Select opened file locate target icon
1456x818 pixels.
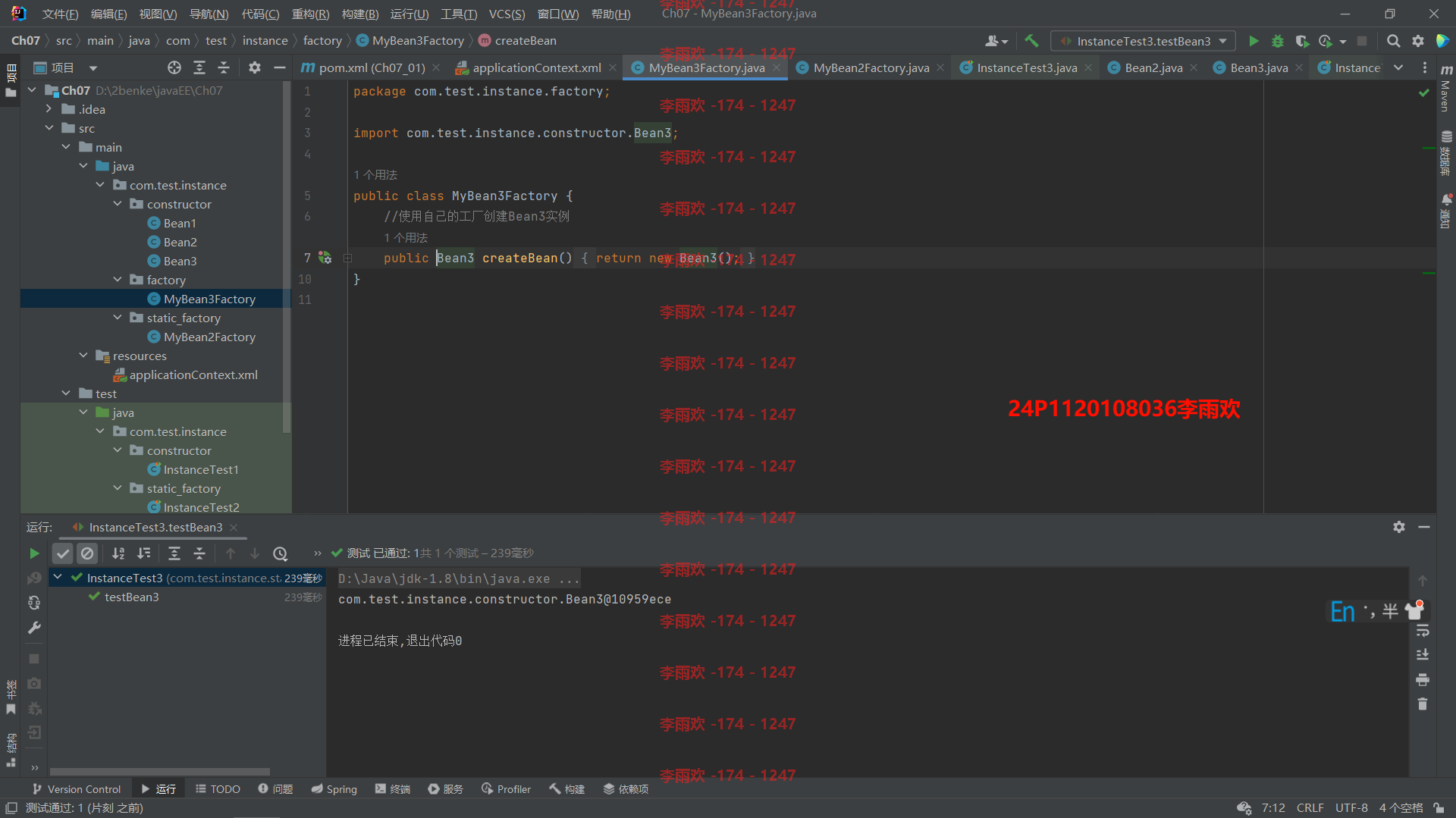(x=174, y=67)
